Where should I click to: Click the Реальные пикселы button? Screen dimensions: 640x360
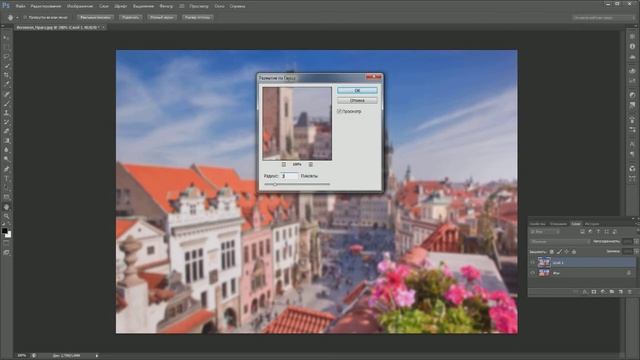point(96,18)
